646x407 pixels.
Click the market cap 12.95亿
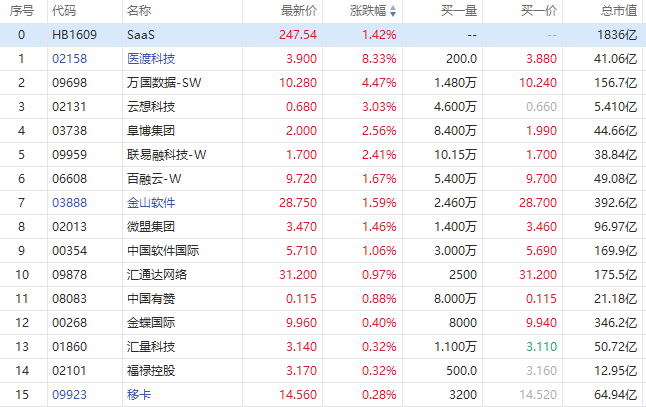pos(616,370)
